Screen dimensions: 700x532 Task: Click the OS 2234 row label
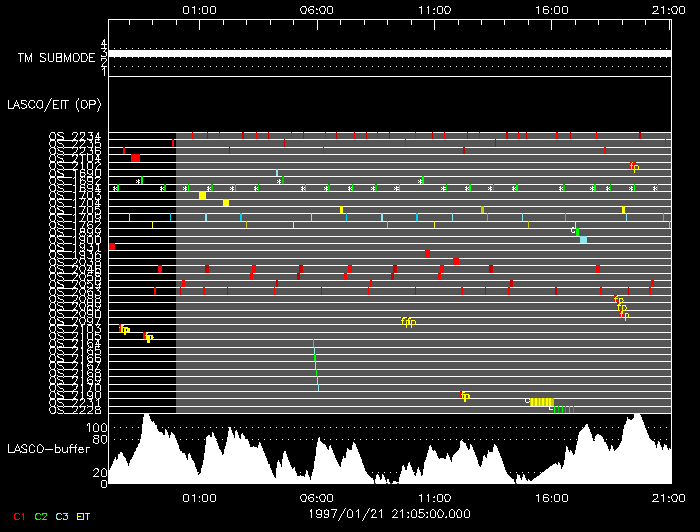[x=74, y=136]
